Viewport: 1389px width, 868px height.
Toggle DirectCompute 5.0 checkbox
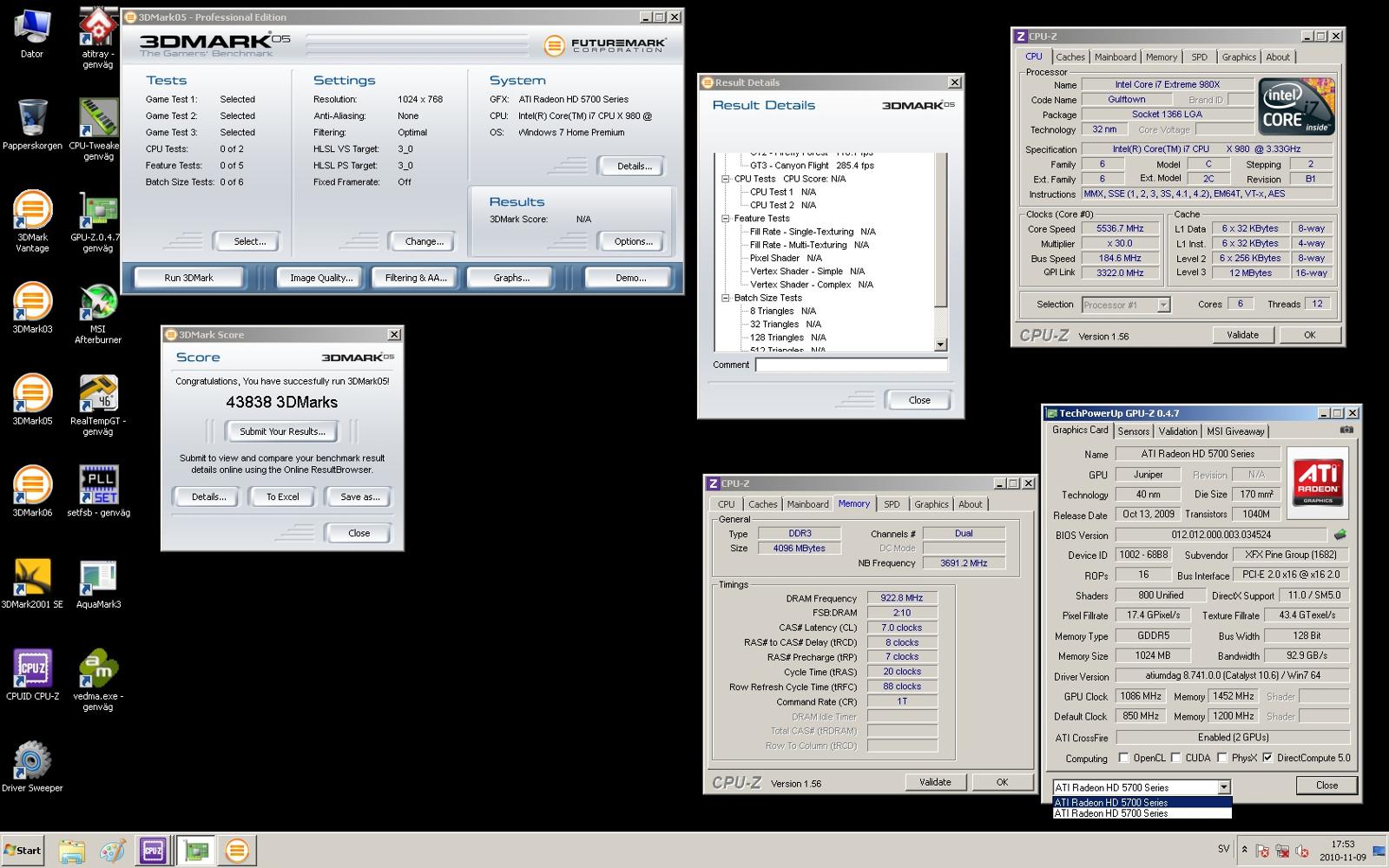coord(1267,758)
